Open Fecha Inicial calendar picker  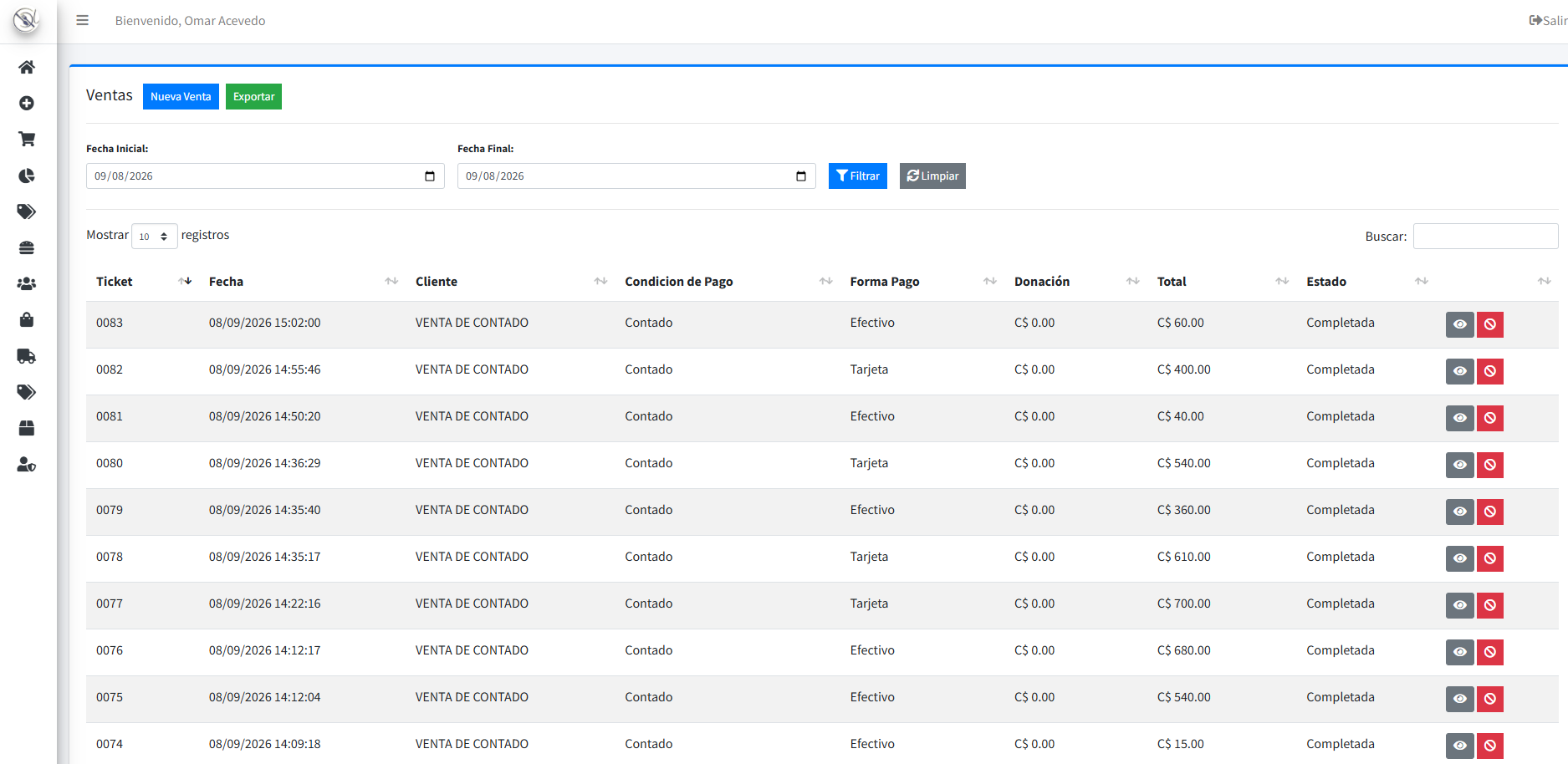(430, 176)
